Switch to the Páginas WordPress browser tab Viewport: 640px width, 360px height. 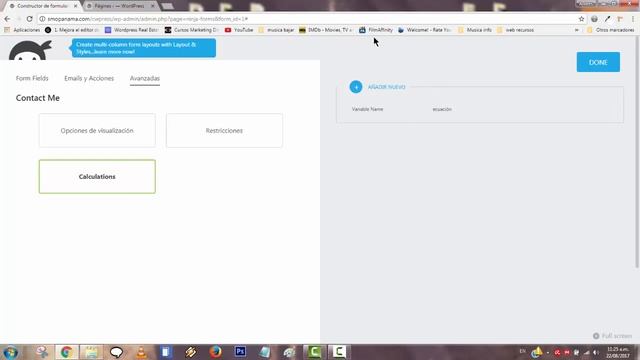pyautogui.click(x=119, y=6)
